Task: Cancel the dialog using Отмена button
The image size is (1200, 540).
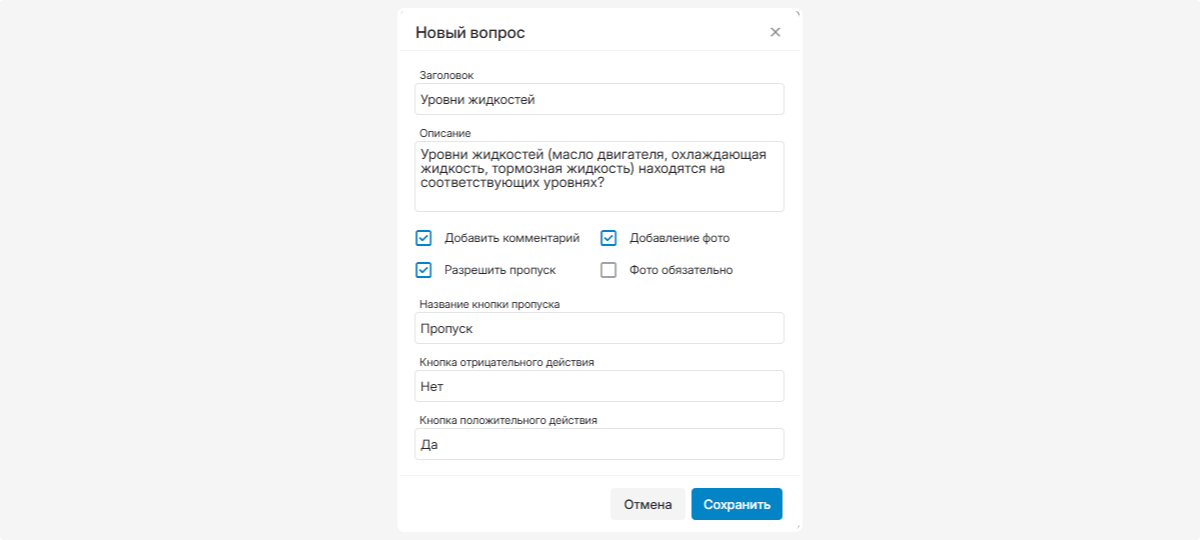Action: pyautogui.click(x=648, y=504)
